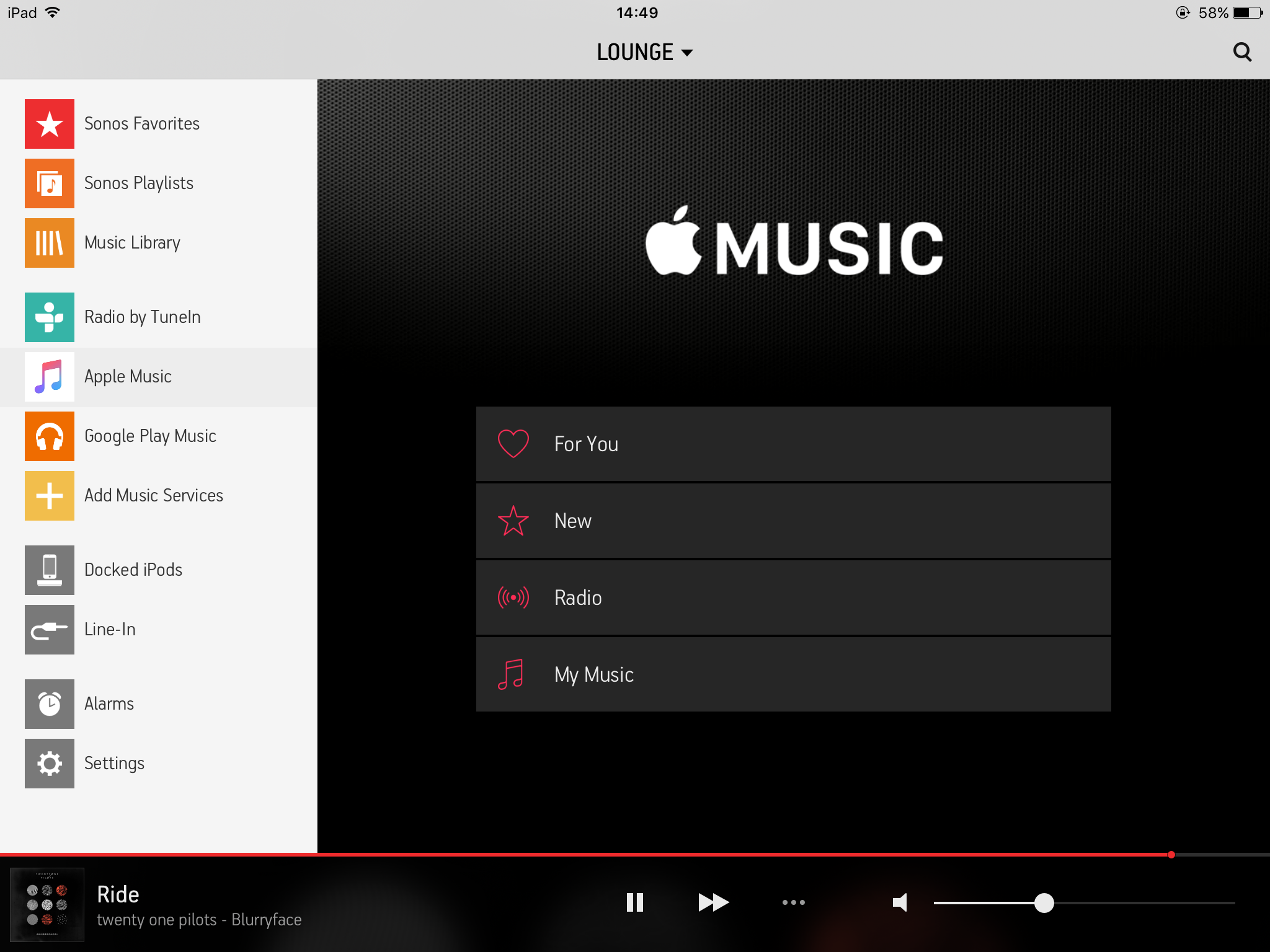Open Apple Music Radio section

click(x=792, y=597)
